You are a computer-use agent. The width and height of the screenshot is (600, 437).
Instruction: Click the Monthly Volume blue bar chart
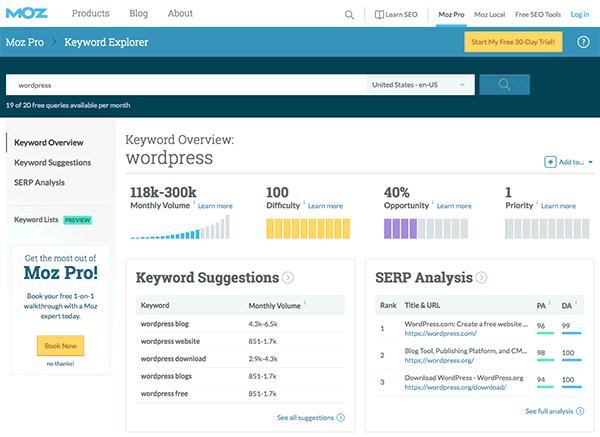point(180,227)
